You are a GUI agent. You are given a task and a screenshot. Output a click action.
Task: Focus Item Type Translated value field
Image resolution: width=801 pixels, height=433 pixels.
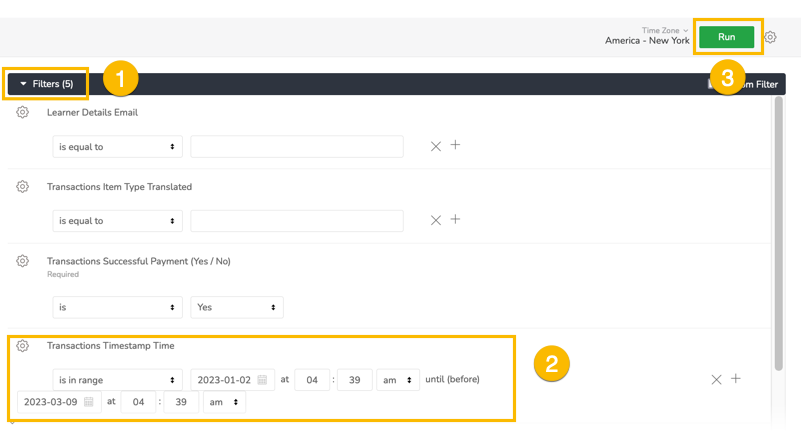pyautogui.click(x=297, y=221)
